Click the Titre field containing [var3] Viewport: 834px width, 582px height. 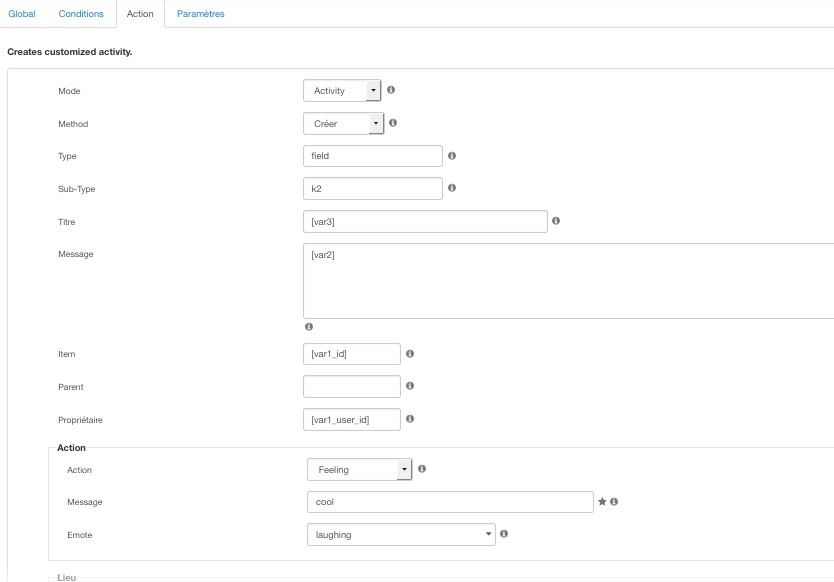tap(425, 222)
